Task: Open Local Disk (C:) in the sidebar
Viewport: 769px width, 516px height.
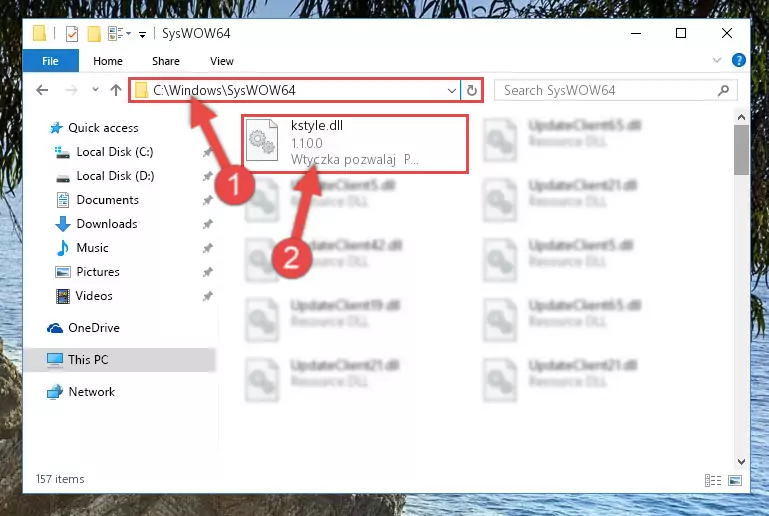Action: point(103,152)
